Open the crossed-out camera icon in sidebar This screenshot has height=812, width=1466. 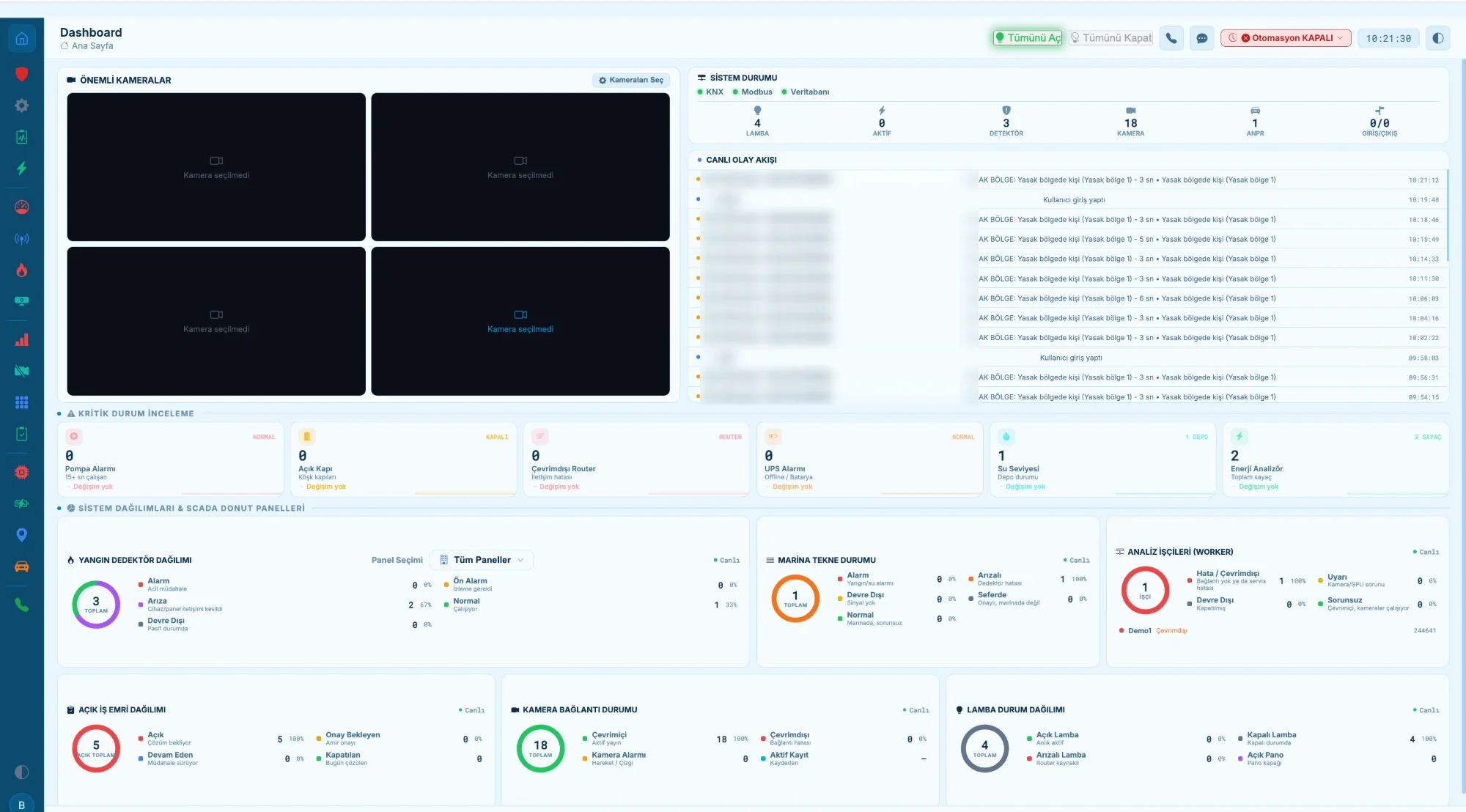pos(22,372)
